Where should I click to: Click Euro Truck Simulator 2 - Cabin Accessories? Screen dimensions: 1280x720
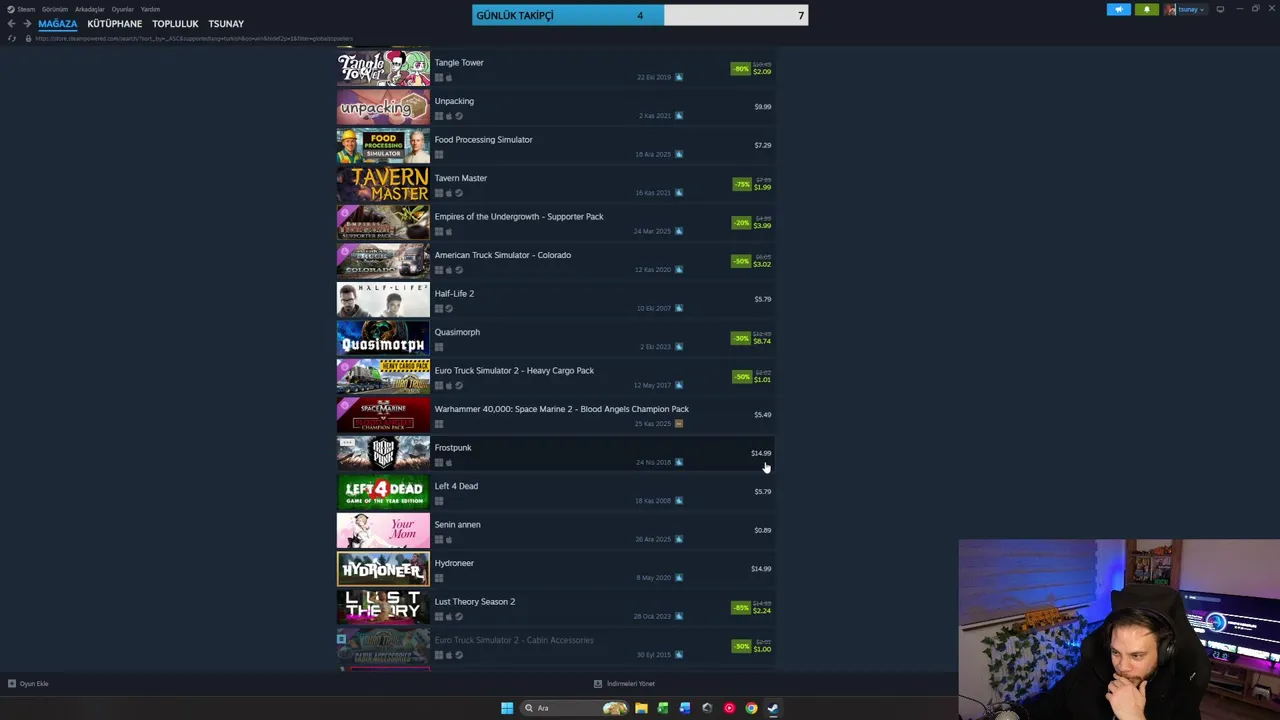[514, 640]
